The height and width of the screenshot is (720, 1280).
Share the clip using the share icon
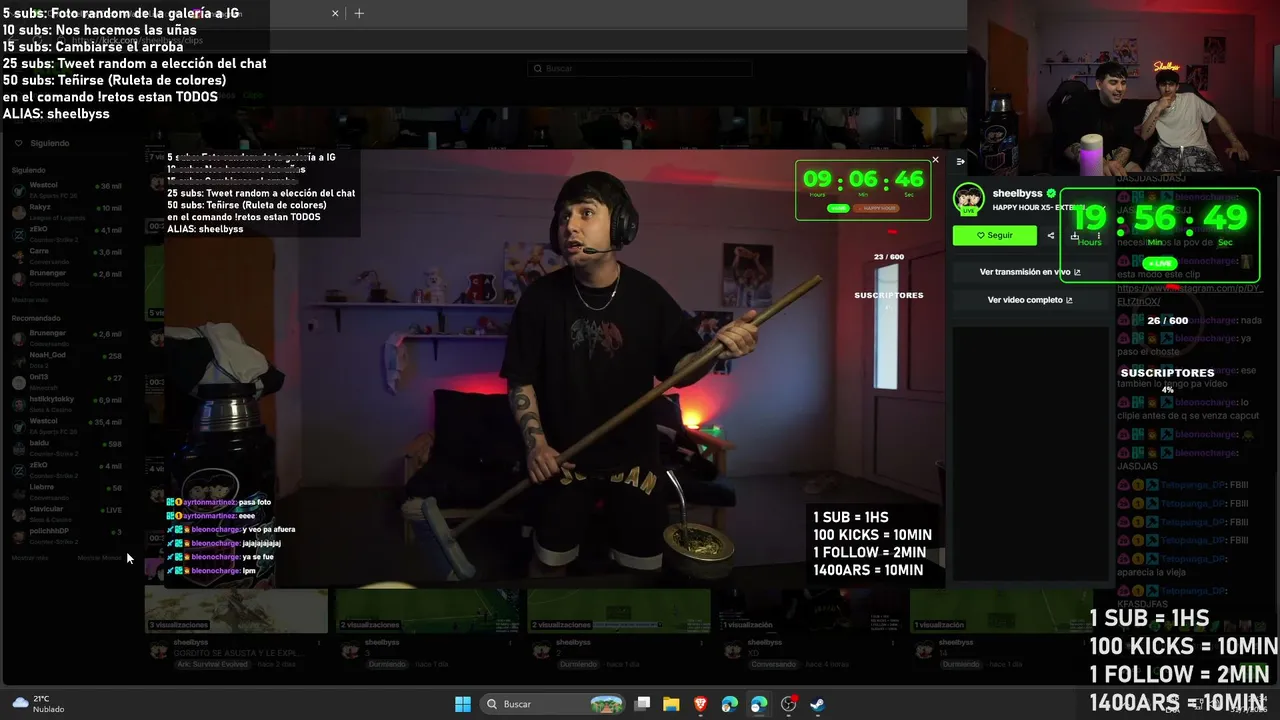1050,236
